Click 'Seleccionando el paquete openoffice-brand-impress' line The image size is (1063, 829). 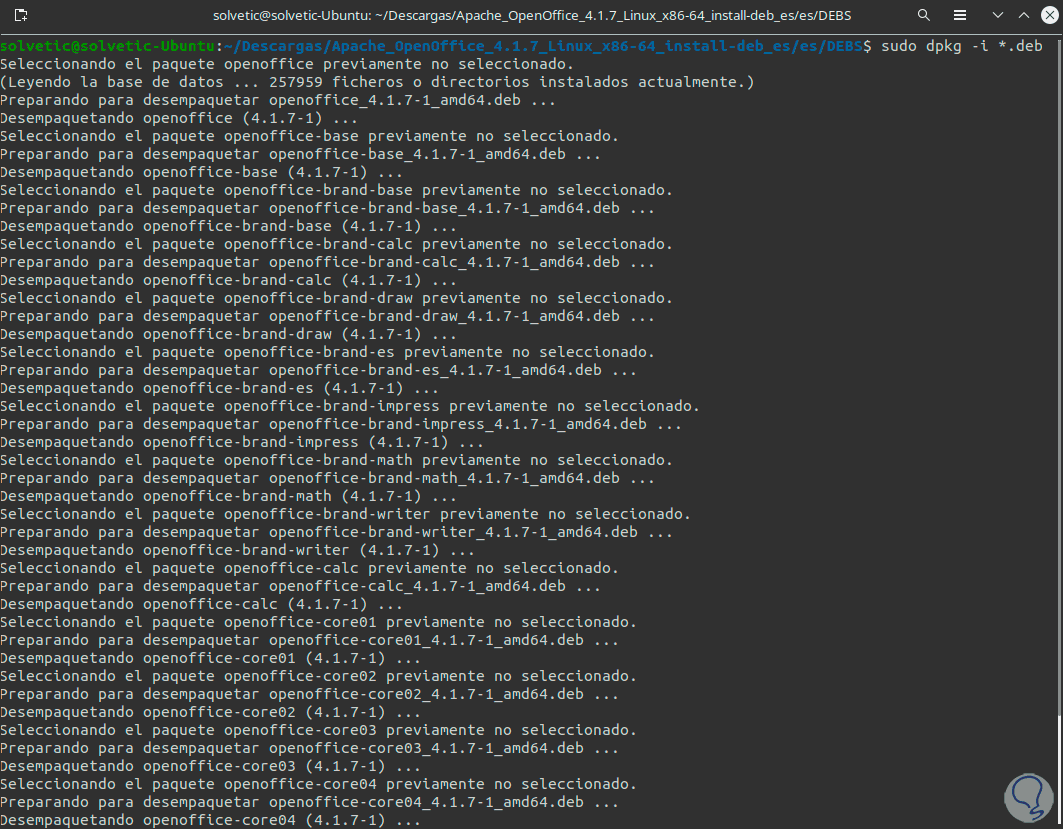pyautogui.click(x=350, y=406)
